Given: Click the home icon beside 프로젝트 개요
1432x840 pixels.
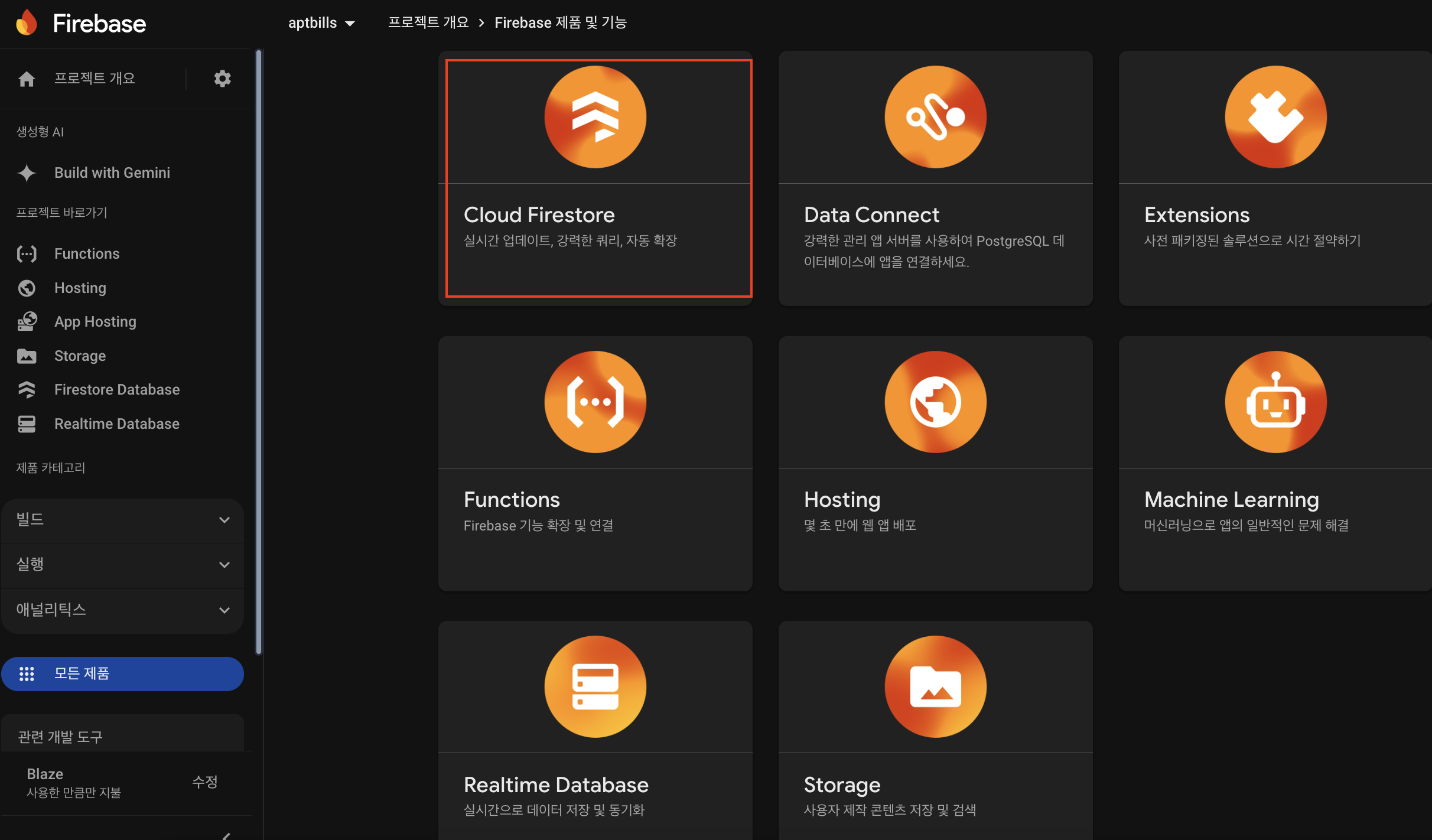Looking at the screenshot, I should tap(27, 79).
